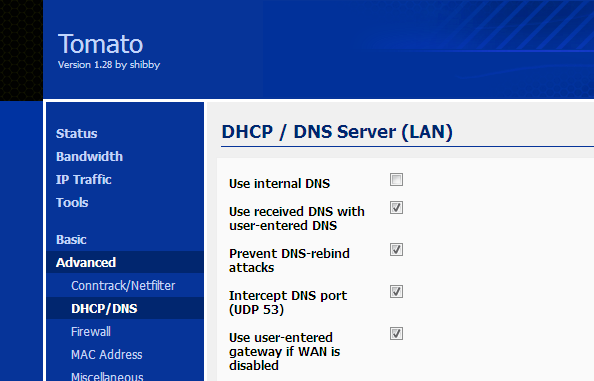Expand the Basic settings section
Viewport: 594px width, 381px height.
tap(71, 239)
